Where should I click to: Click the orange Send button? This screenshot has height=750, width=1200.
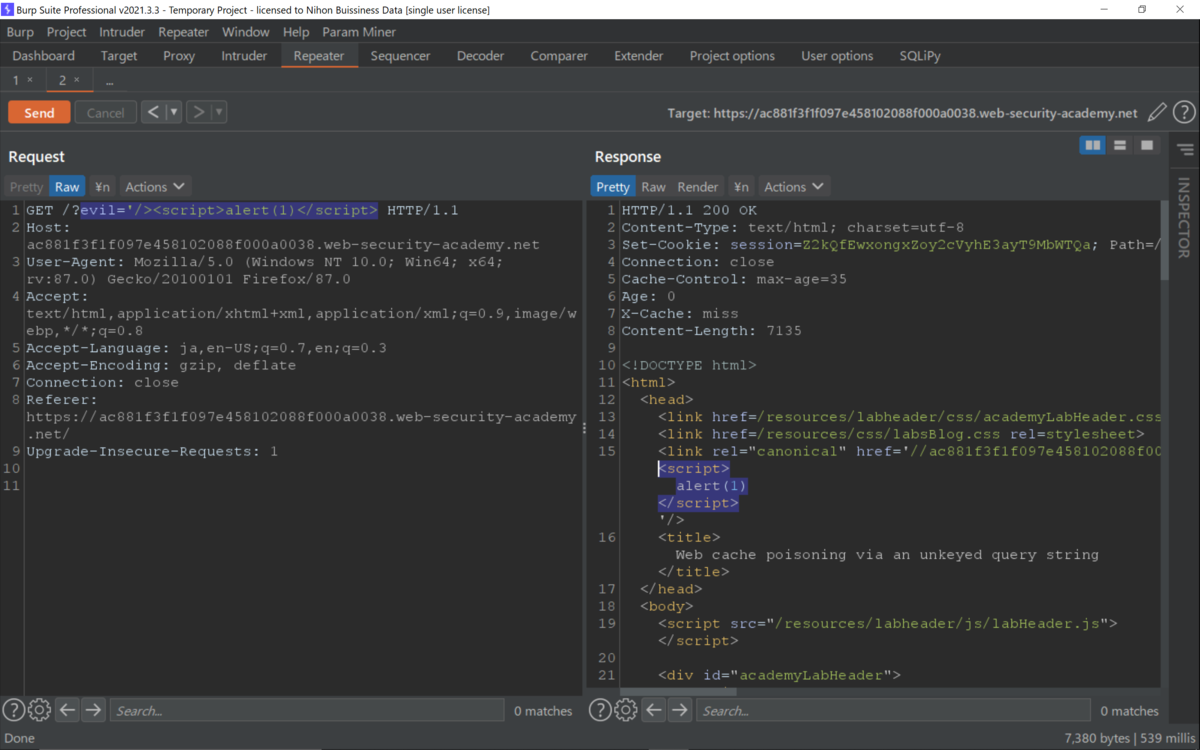(39, 112)
